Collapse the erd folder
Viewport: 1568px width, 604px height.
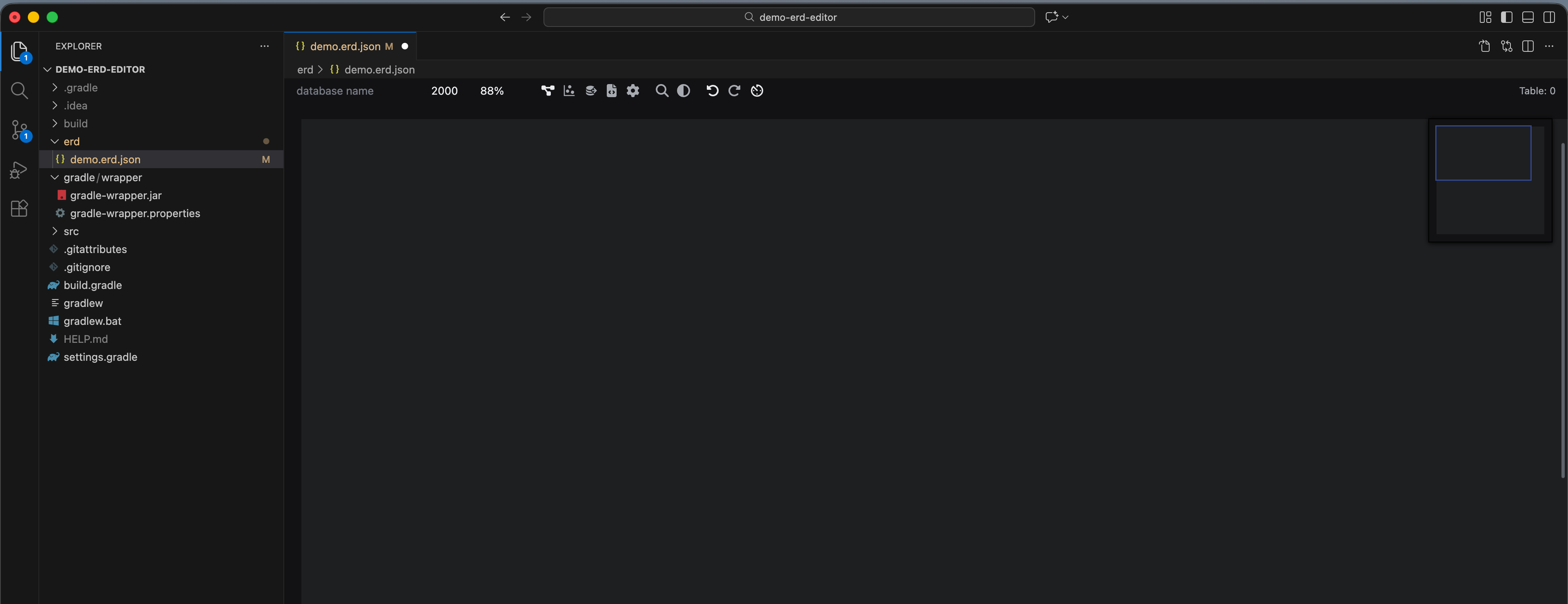point(71,141)
